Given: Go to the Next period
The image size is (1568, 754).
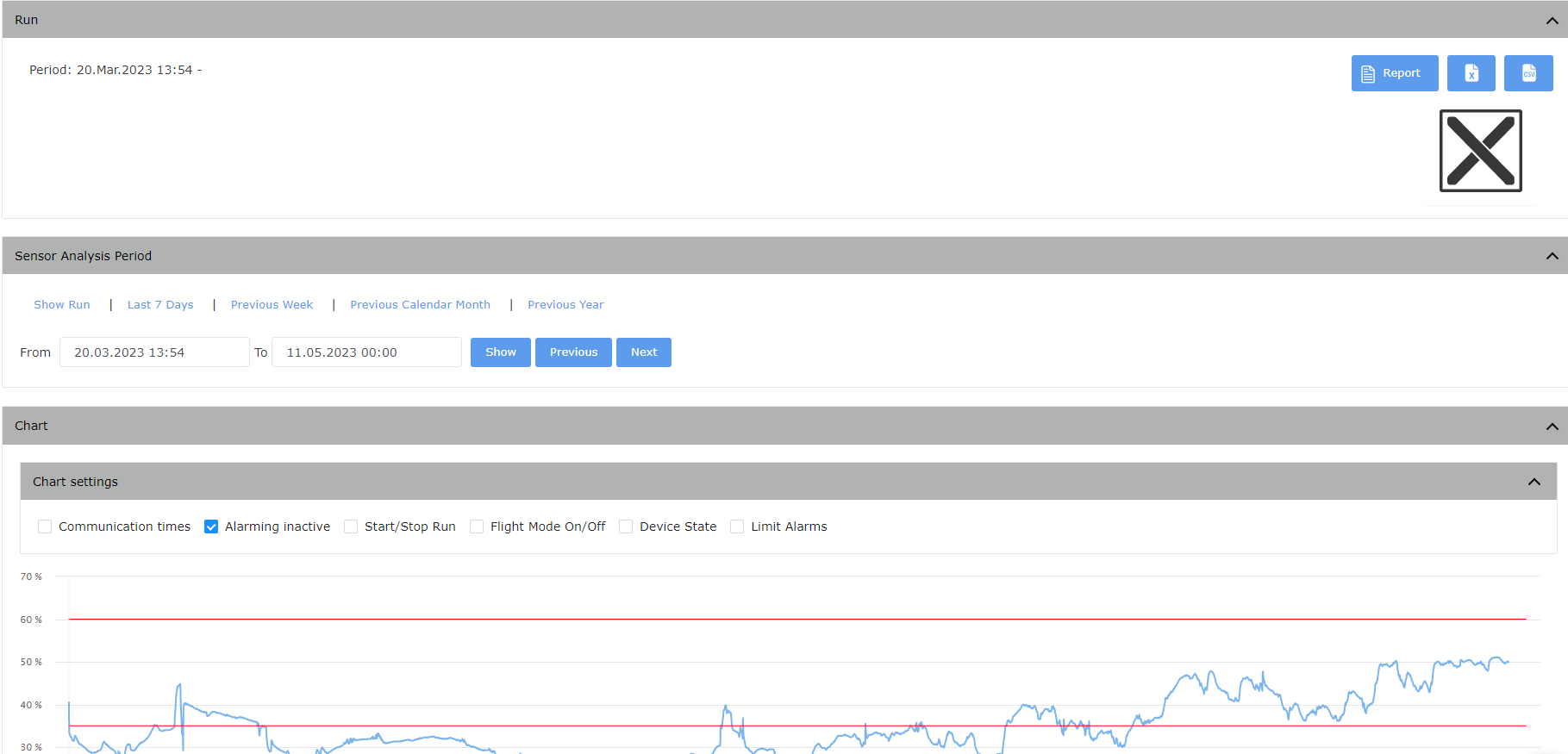Looking at the screenshot, I should pos(643,352).
